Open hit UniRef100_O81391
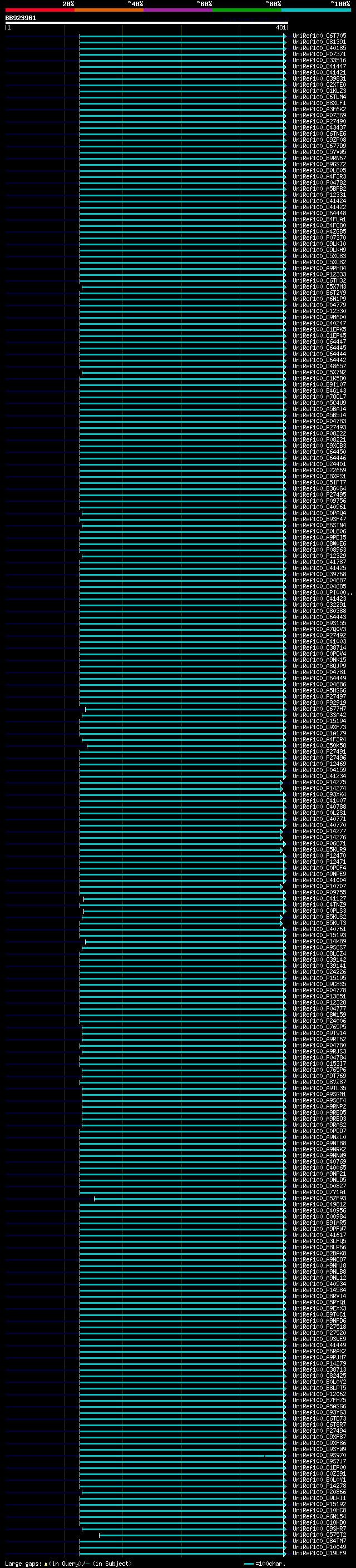This screenshot has width=356, height=1568. (319, 42)
